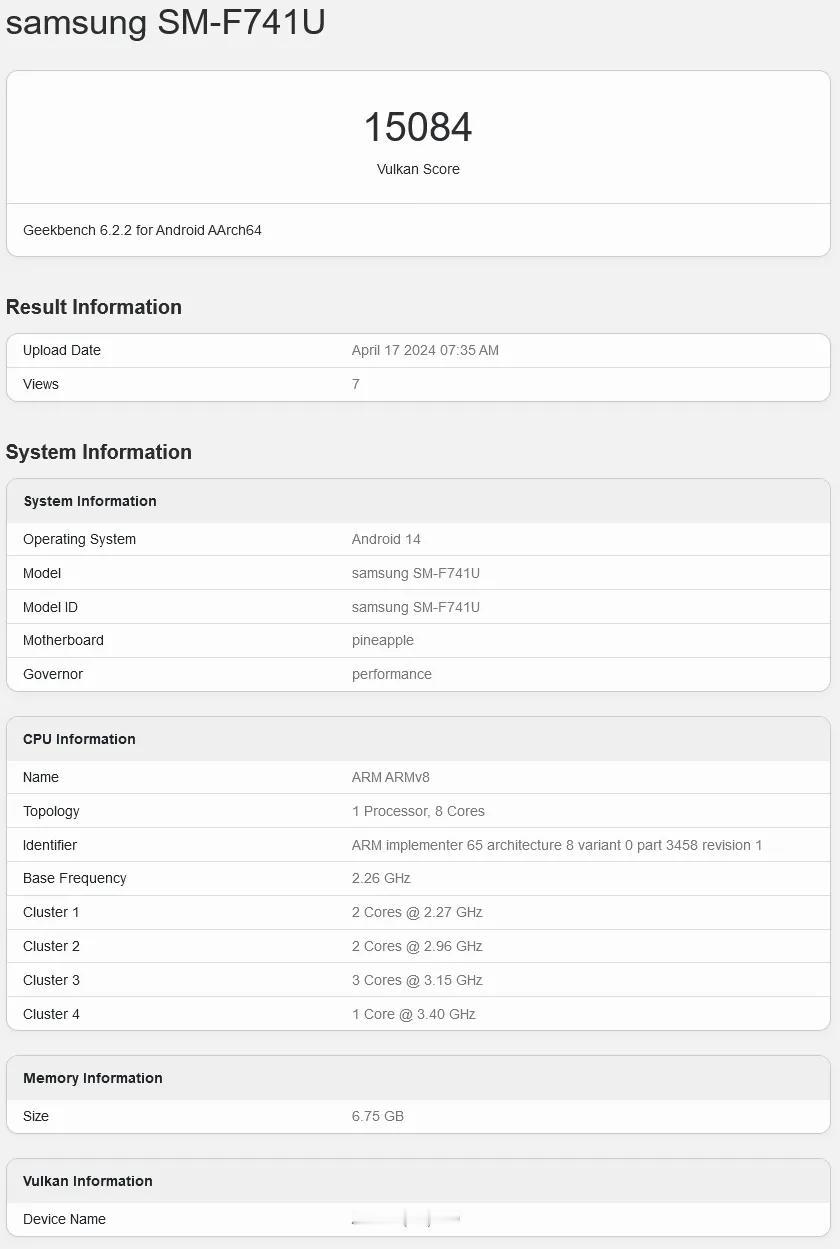Viewport: 840px width, 1249px height.
Task: Select the views count value 7
Action: point(356,384)
